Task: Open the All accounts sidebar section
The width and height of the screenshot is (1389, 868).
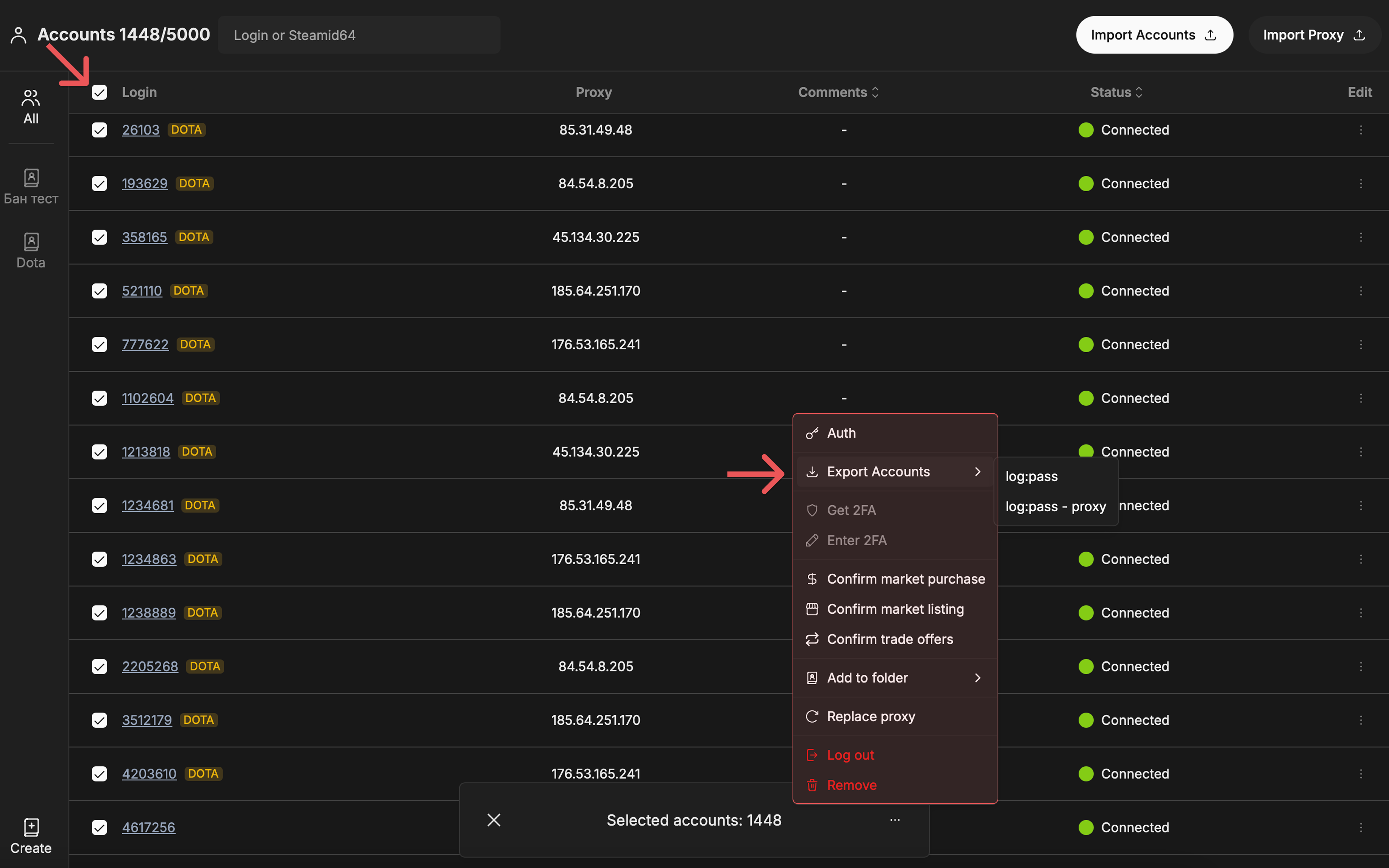Action: click(x=31, y=107)
